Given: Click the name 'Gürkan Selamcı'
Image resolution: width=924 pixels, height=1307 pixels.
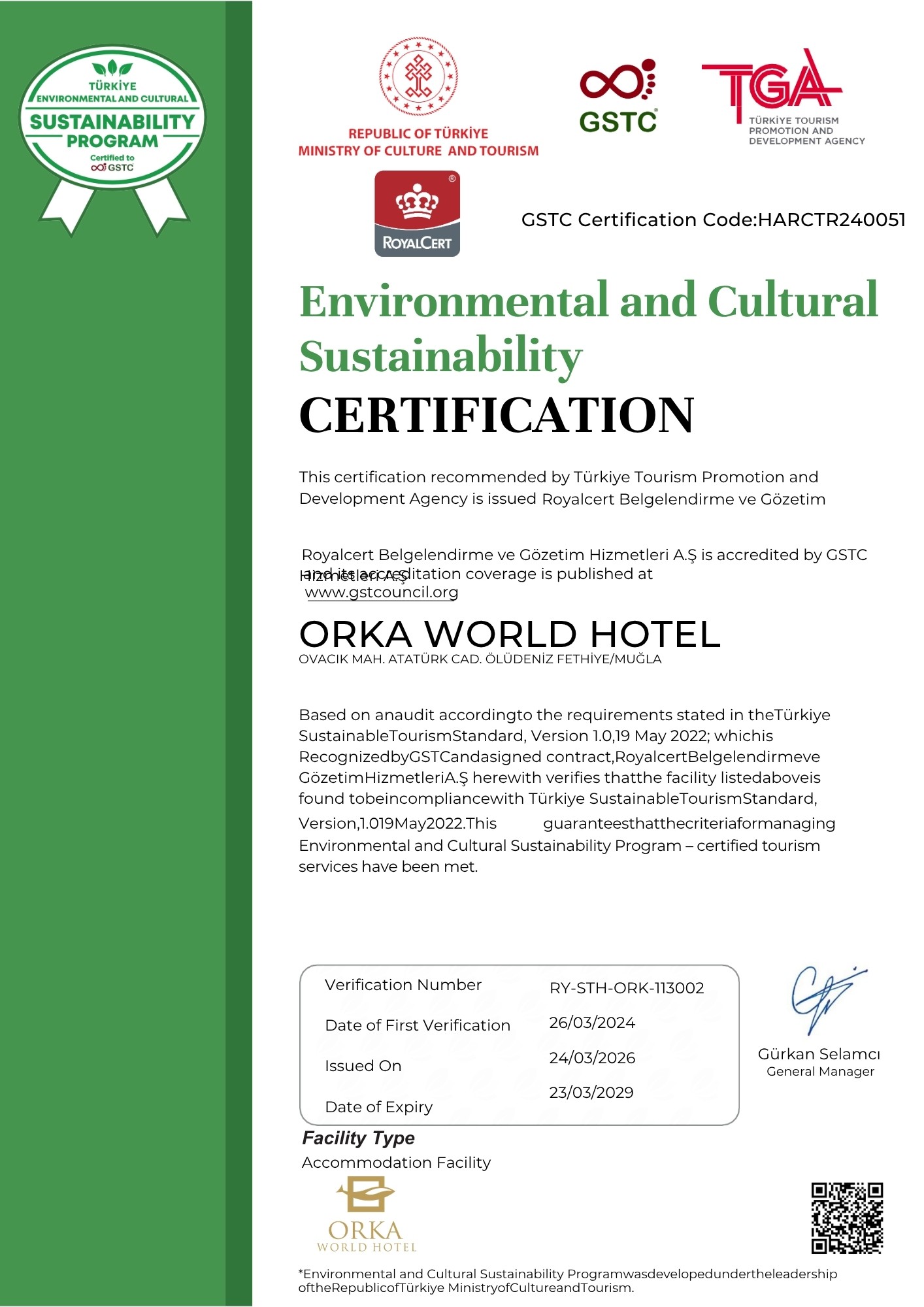Looking at the screenshot, I should point(819,1054).
